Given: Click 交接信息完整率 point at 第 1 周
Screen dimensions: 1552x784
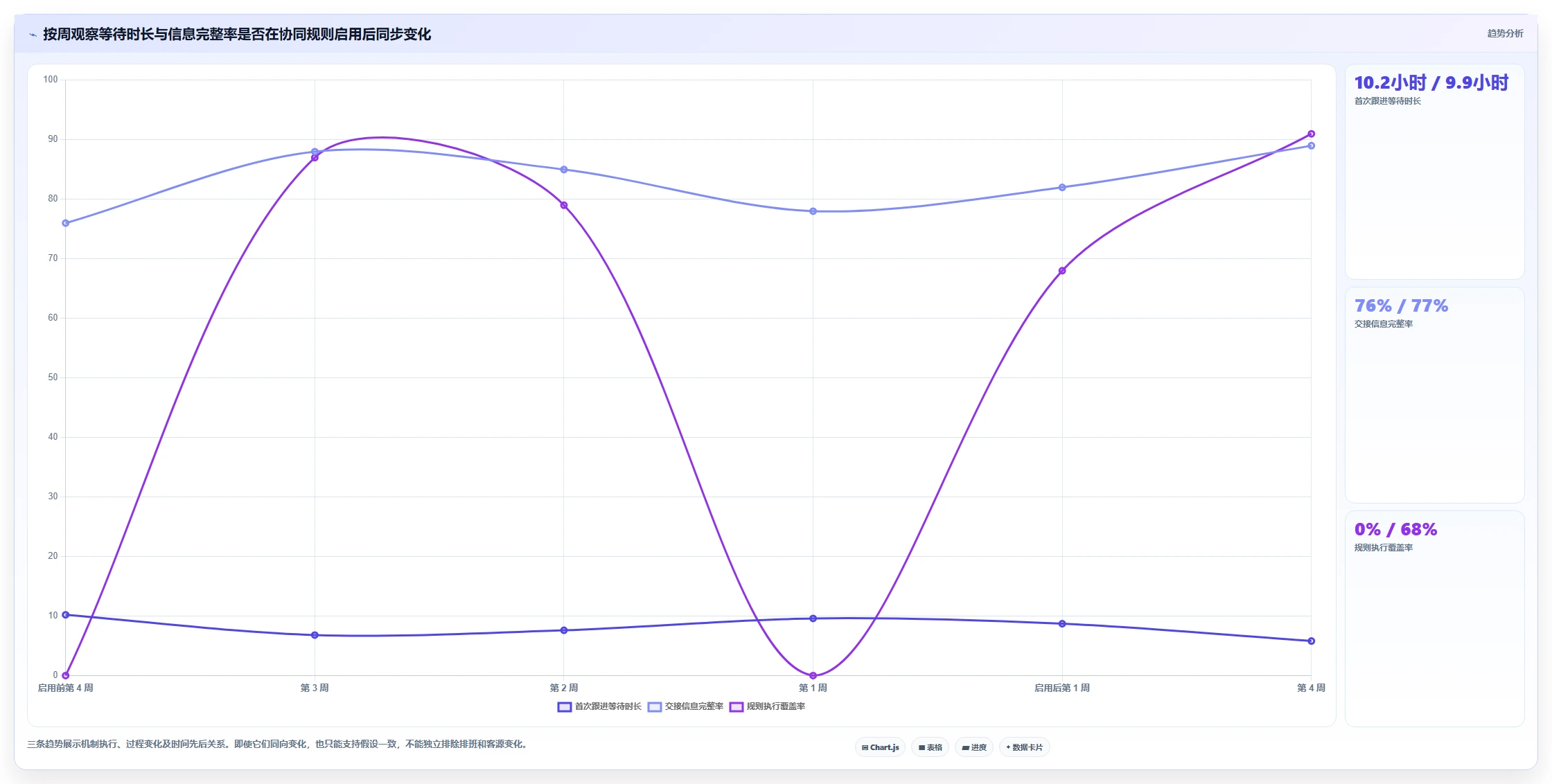Looking at the screenshot, I should click(813, 211).
